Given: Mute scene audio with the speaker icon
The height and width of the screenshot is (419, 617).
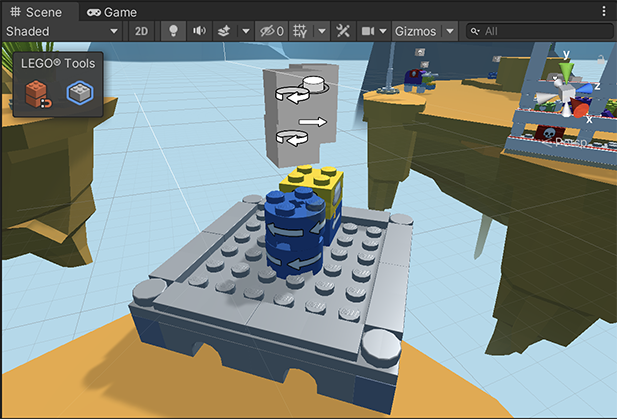Looking at the screenshot, I should (199, 31).
